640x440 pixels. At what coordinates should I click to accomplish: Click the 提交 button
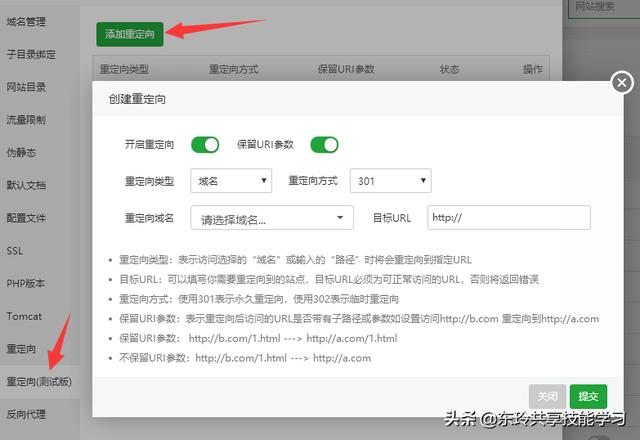point(588,396)
